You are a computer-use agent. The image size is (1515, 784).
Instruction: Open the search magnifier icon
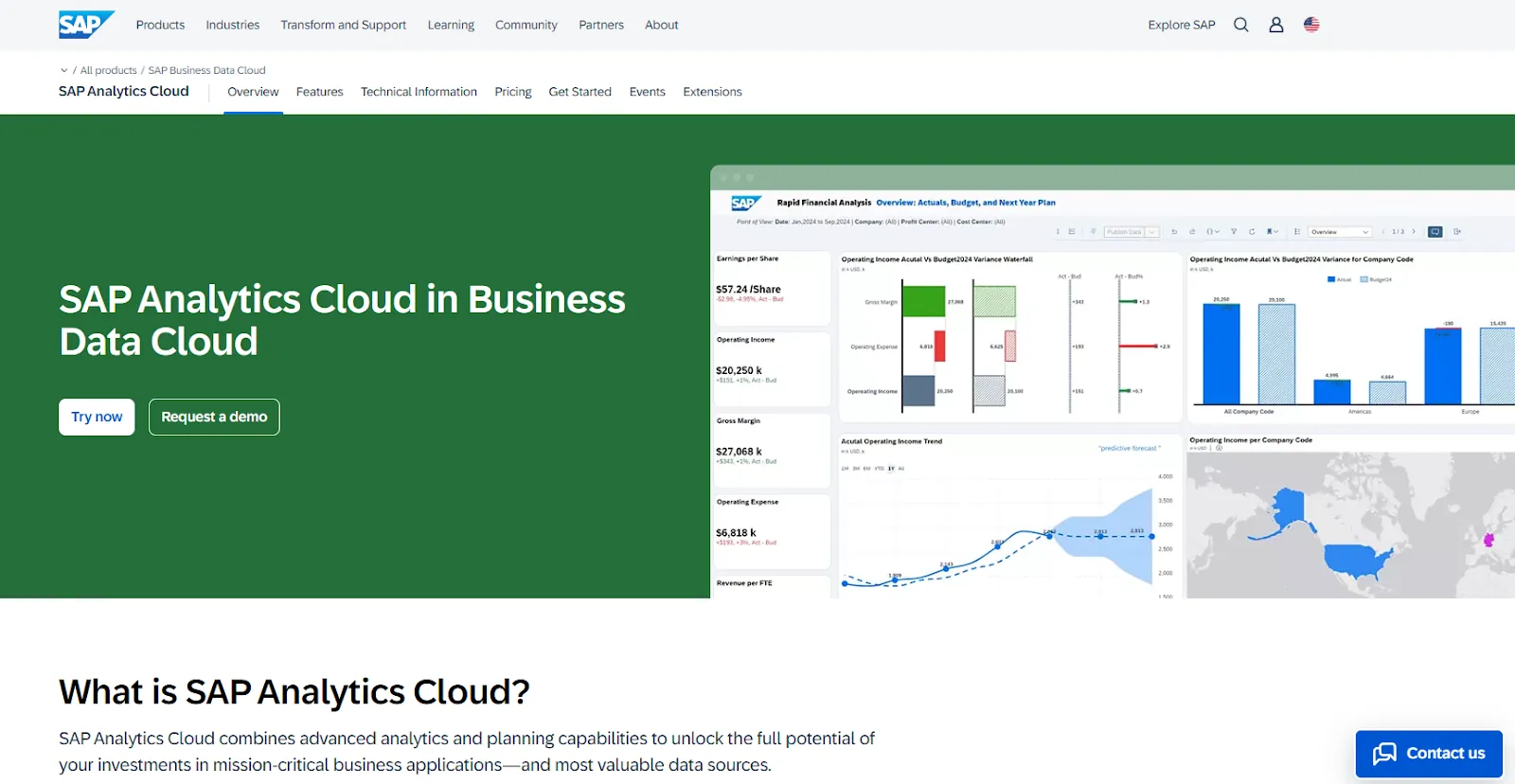point(1240,25)
